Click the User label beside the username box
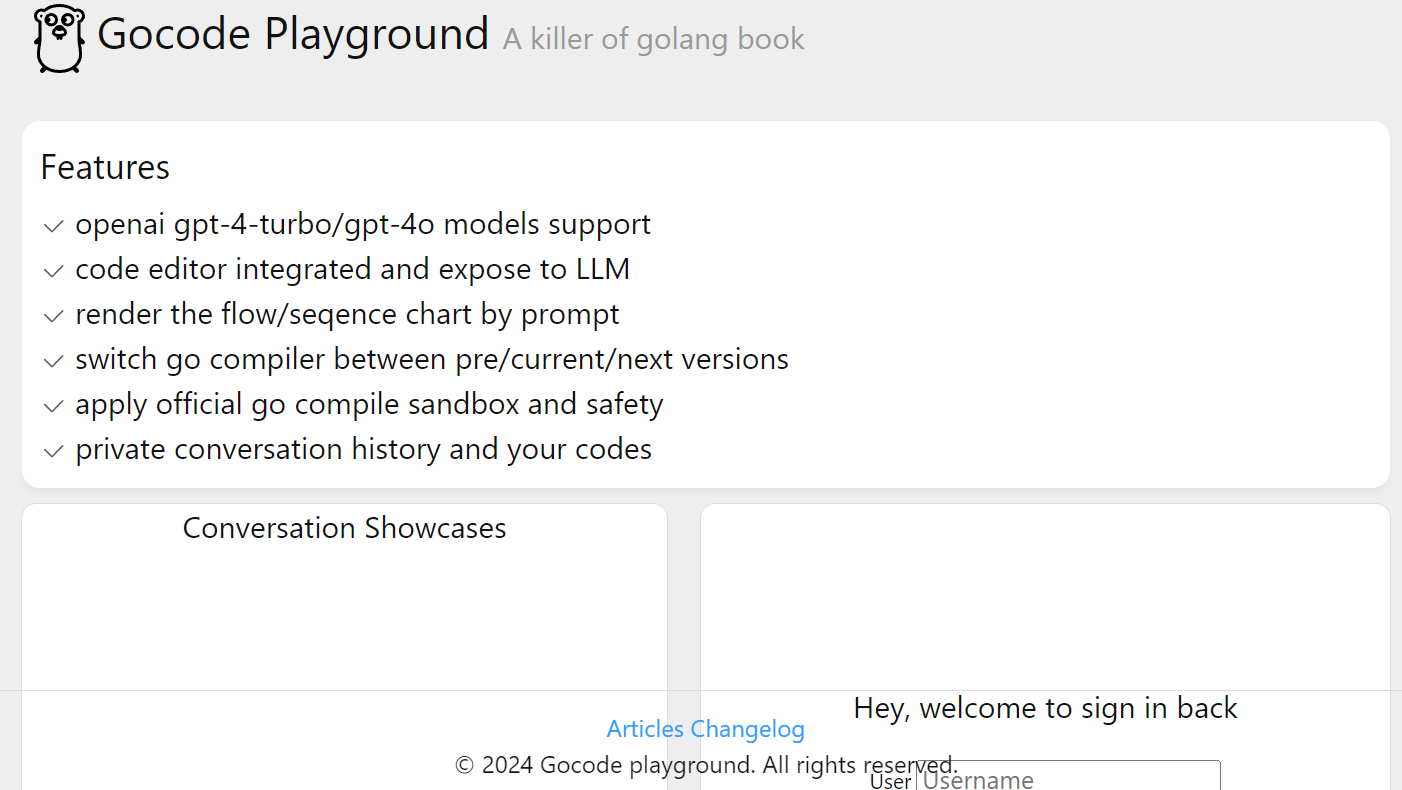The image size is (1402, 790). click(x=890, y=781)
